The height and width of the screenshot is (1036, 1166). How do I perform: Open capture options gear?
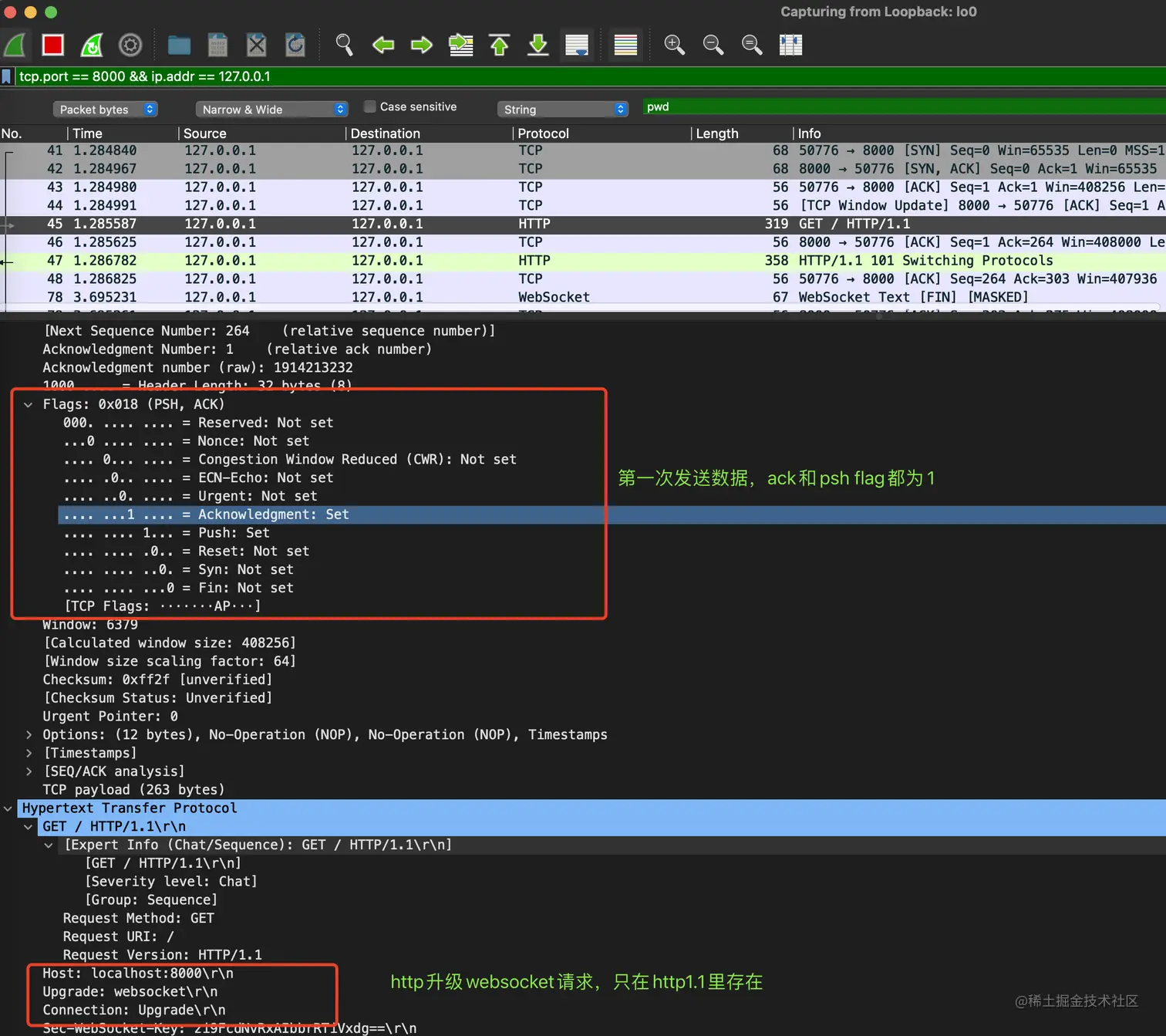130,45
